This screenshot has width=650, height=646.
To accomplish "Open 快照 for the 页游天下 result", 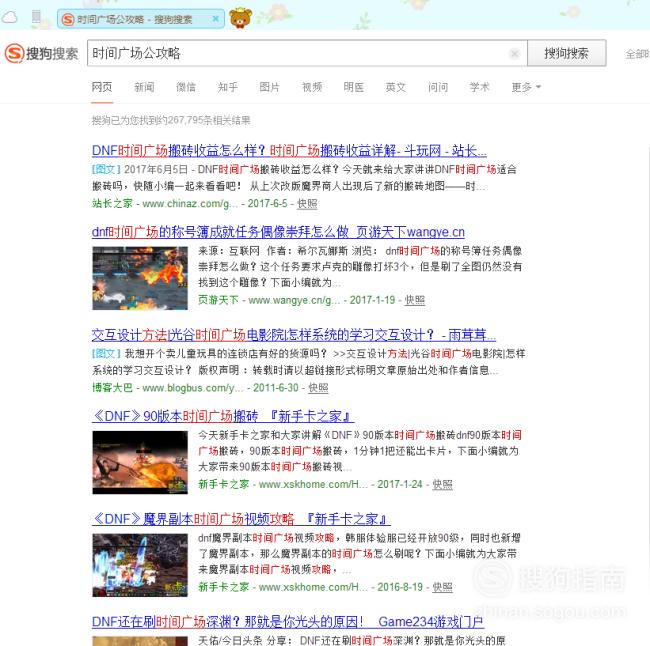I will click(415, 300).
